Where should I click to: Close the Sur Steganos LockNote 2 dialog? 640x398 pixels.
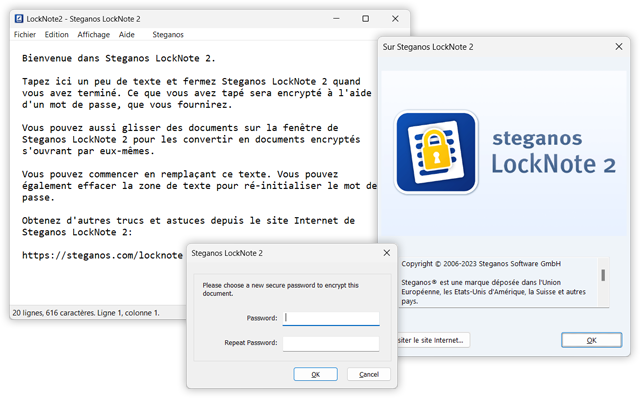[619, 47]
